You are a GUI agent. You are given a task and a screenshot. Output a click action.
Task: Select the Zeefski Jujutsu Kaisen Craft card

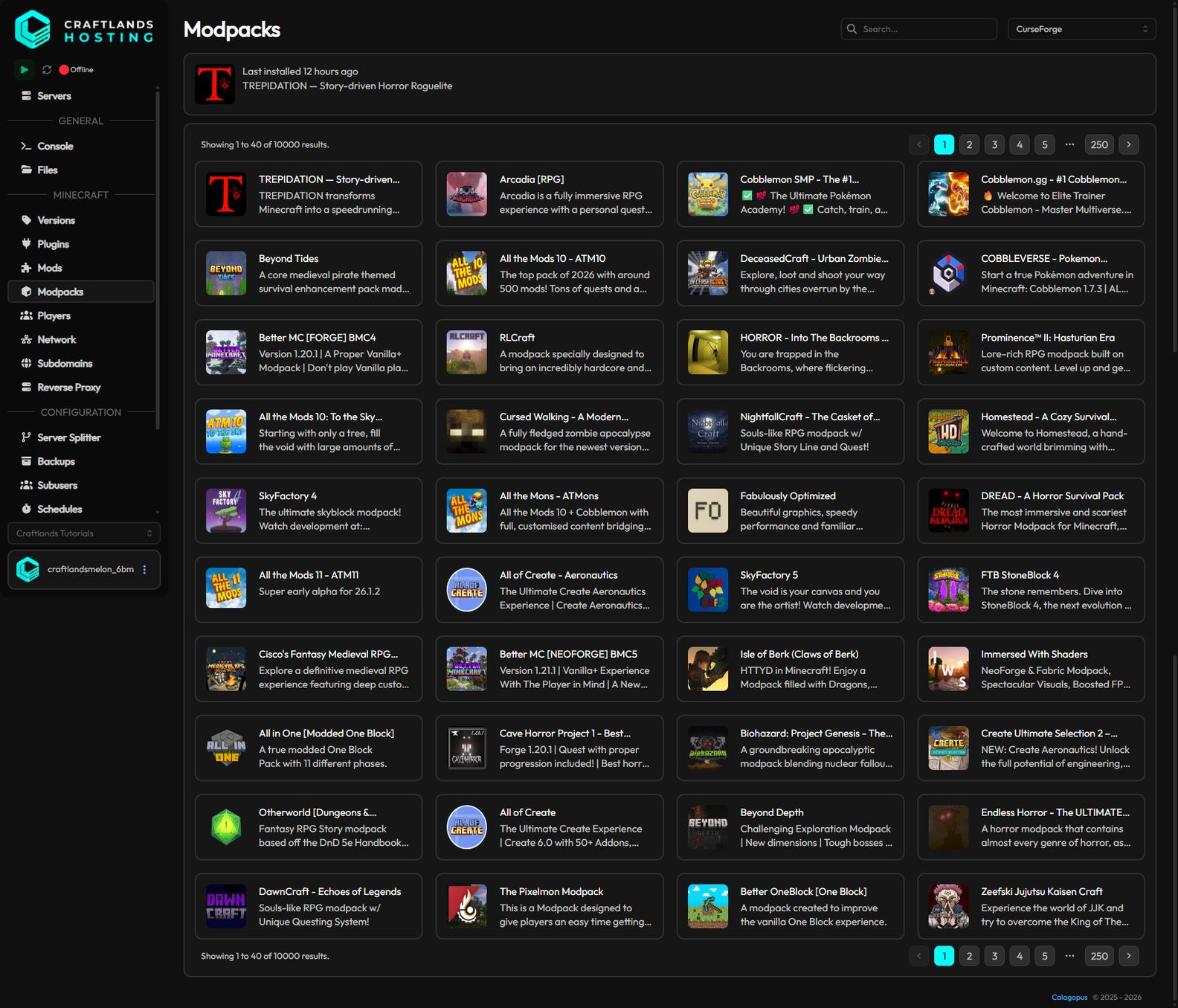tap(1031, 906)
